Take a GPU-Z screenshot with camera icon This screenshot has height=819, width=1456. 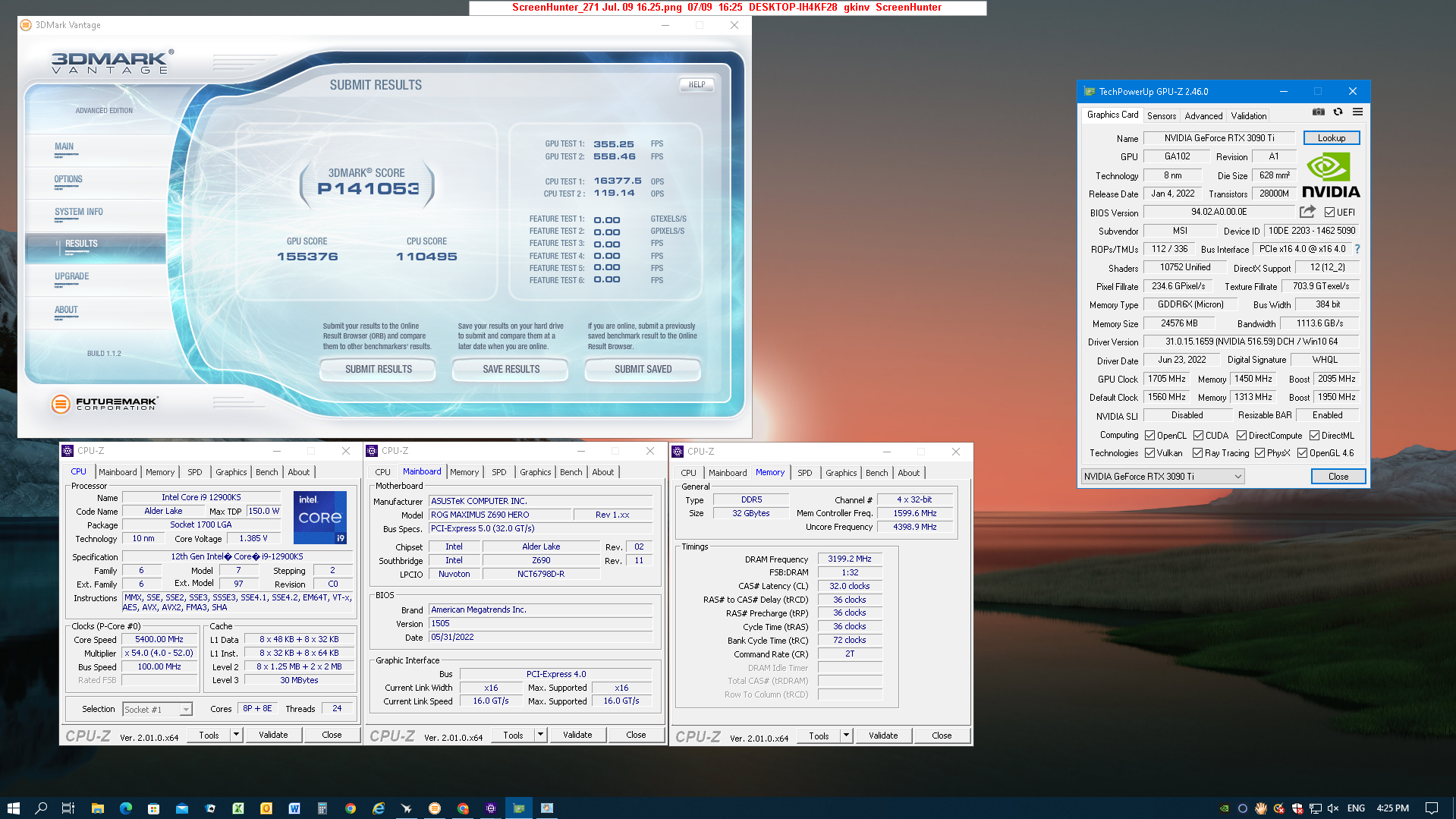(x=1319, y=112)
